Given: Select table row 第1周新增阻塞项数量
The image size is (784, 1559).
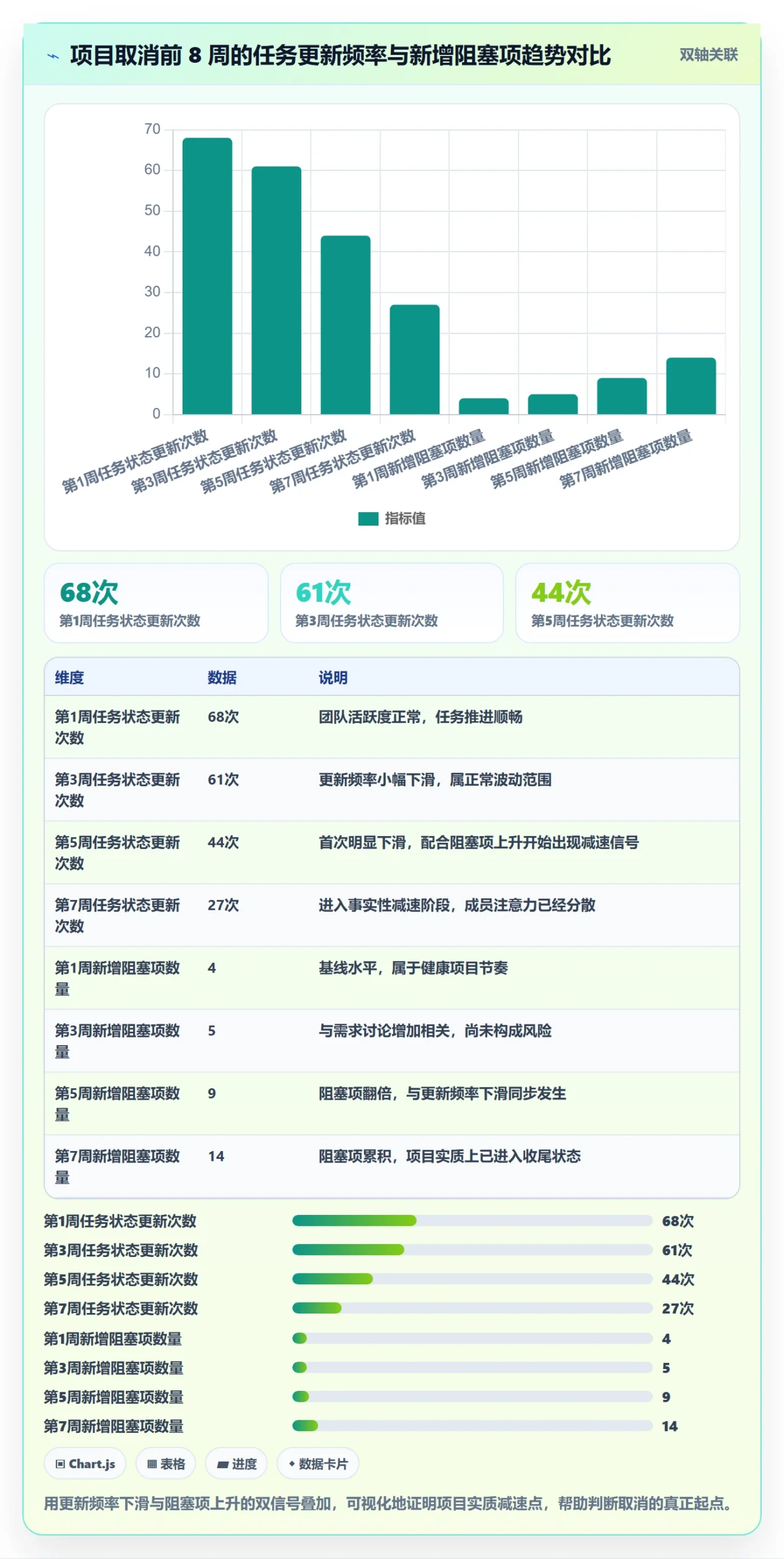Looking at the screenshot, I should point(391,978).
